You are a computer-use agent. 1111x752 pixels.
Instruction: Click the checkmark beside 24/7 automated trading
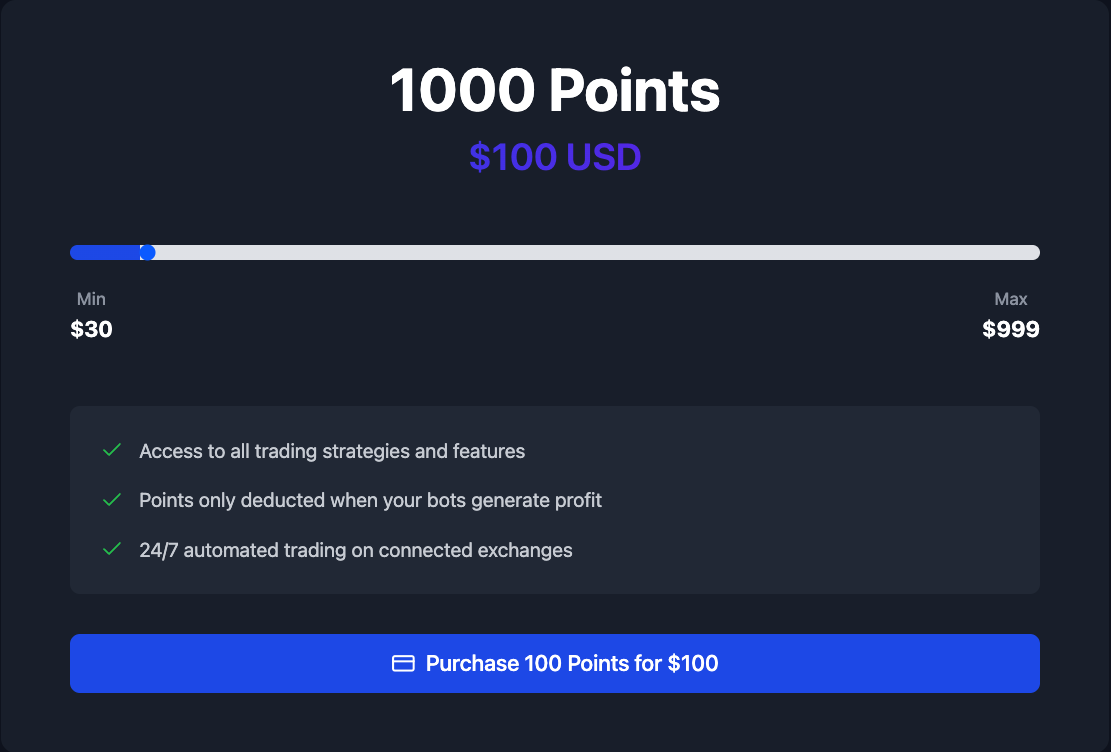click(112, 550)
